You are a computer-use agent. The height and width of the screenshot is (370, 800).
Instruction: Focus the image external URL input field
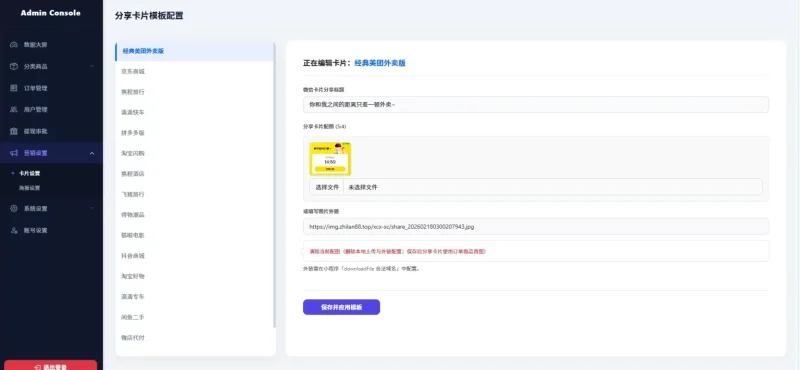point(536,226)
